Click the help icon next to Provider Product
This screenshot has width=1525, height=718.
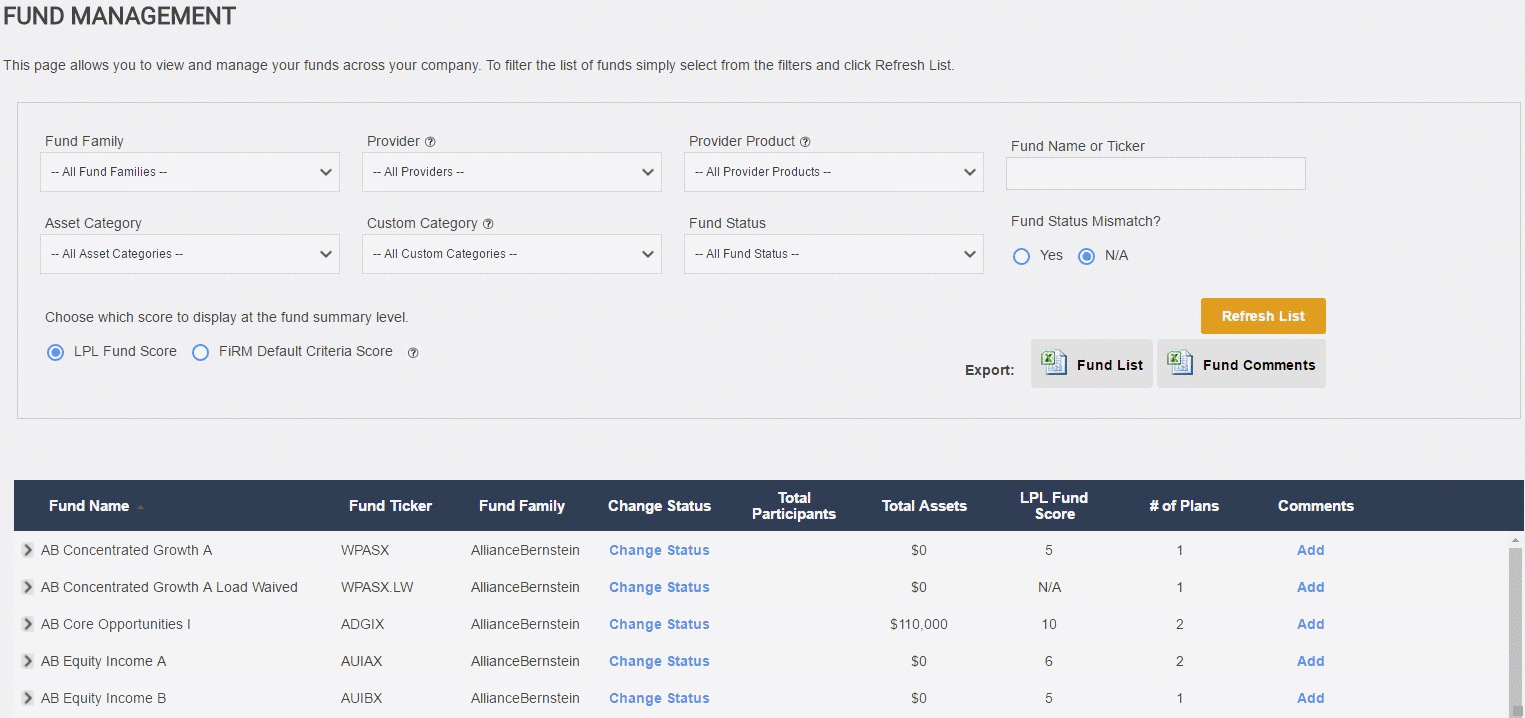pos(805,142)
